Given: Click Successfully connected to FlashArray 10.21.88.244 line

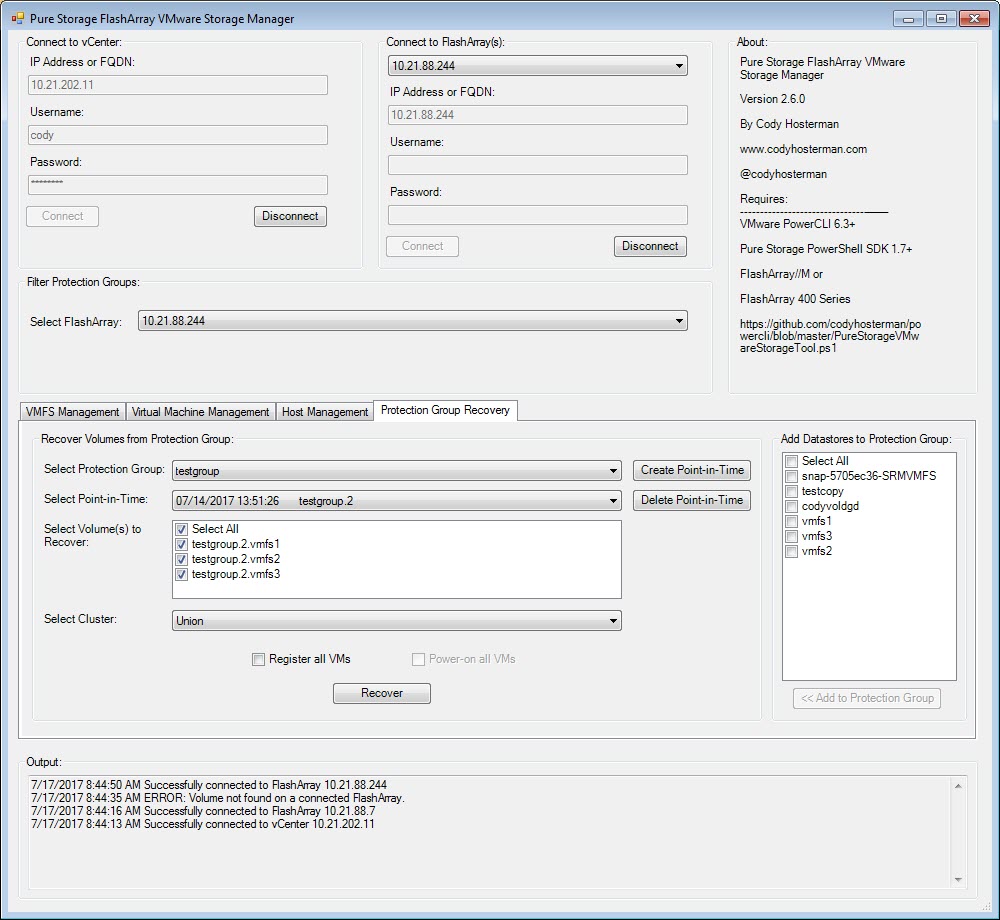Looking at the screenshot, I should pyautogui.click(x=209, y=785).
